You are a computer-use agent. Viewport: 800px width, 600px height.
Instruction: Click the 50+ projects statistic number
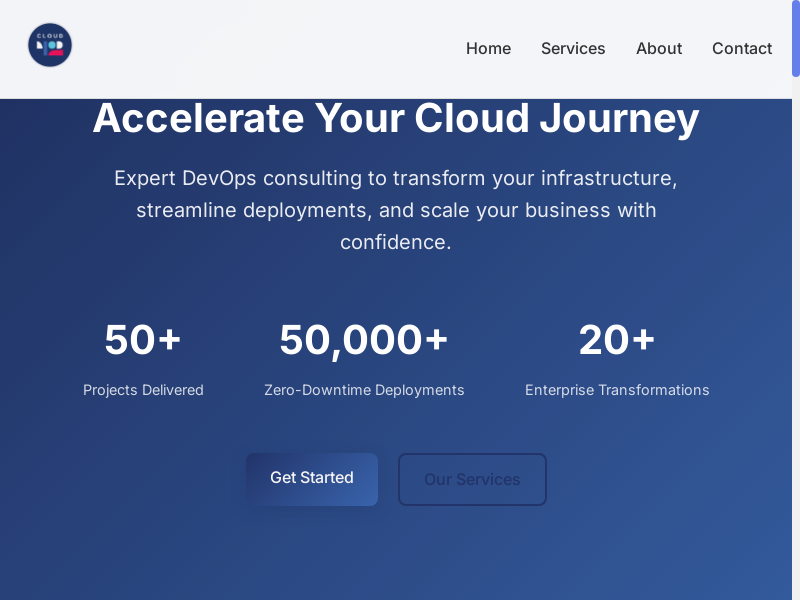tap(143, 339)
